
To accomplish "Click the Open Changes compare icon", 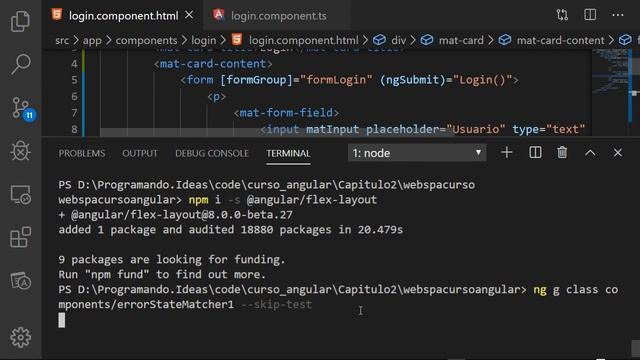I will point(562,15).
